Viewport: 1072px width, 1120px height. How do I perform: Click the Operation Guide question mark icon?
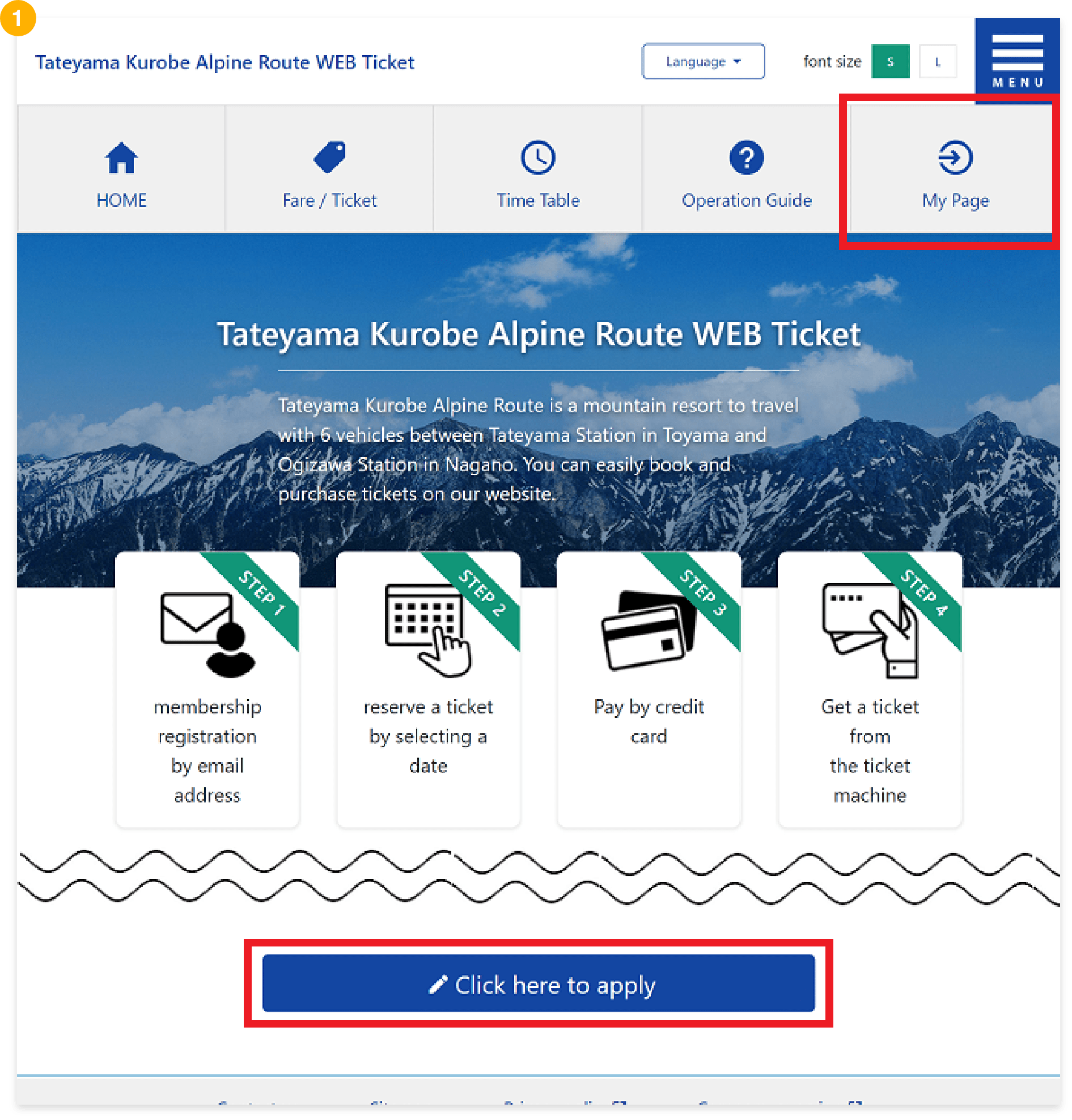[746, 157]
